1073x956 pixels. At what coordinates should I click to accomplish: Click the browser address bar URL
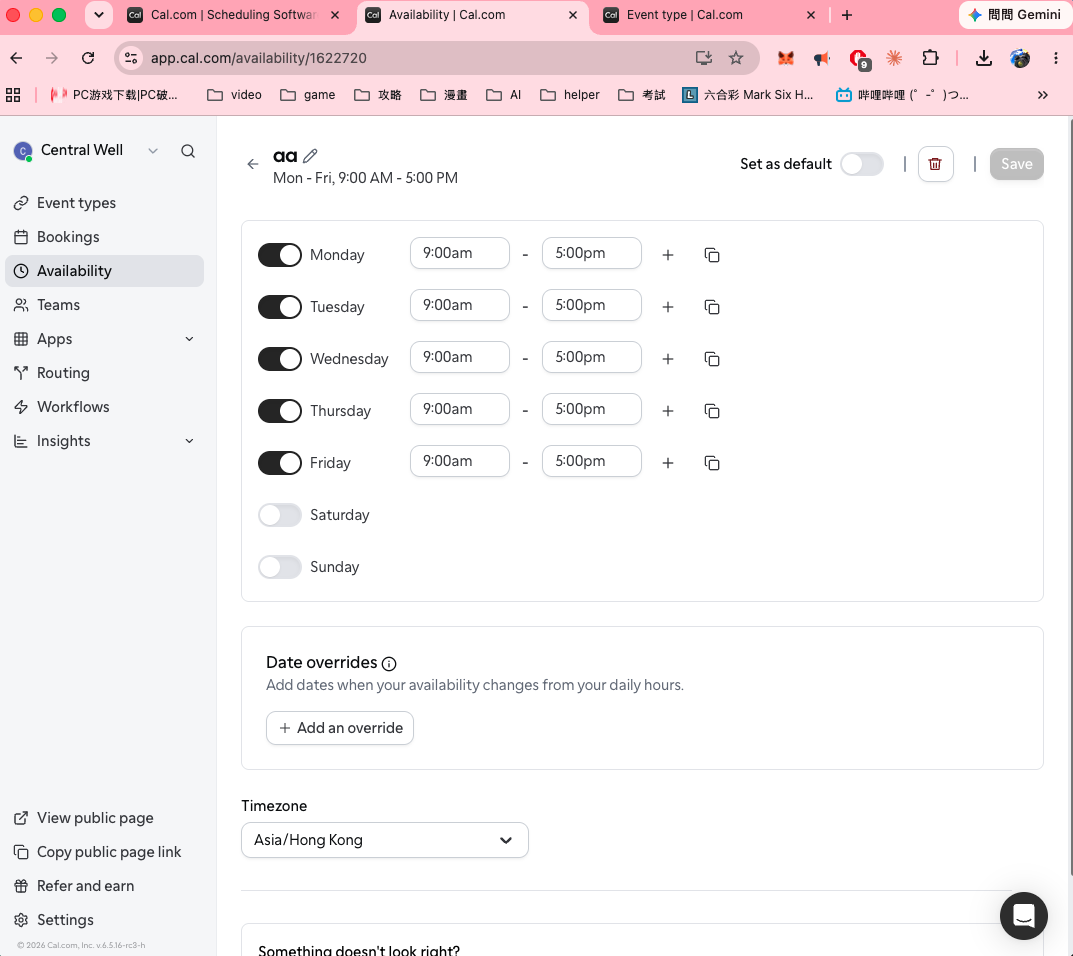pos(259,58)
